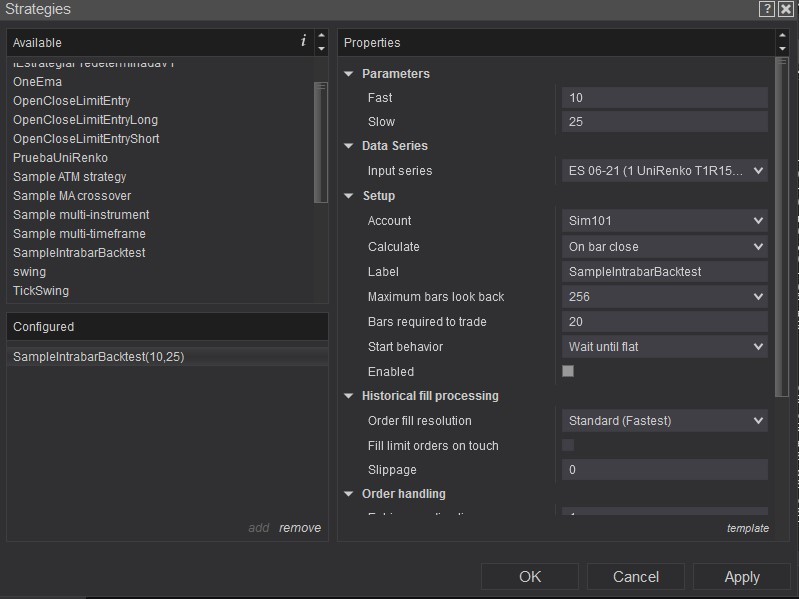The height and width of the screenshot is (599, 799).
Task: Collapse the Parameters section
Action: 349,74
